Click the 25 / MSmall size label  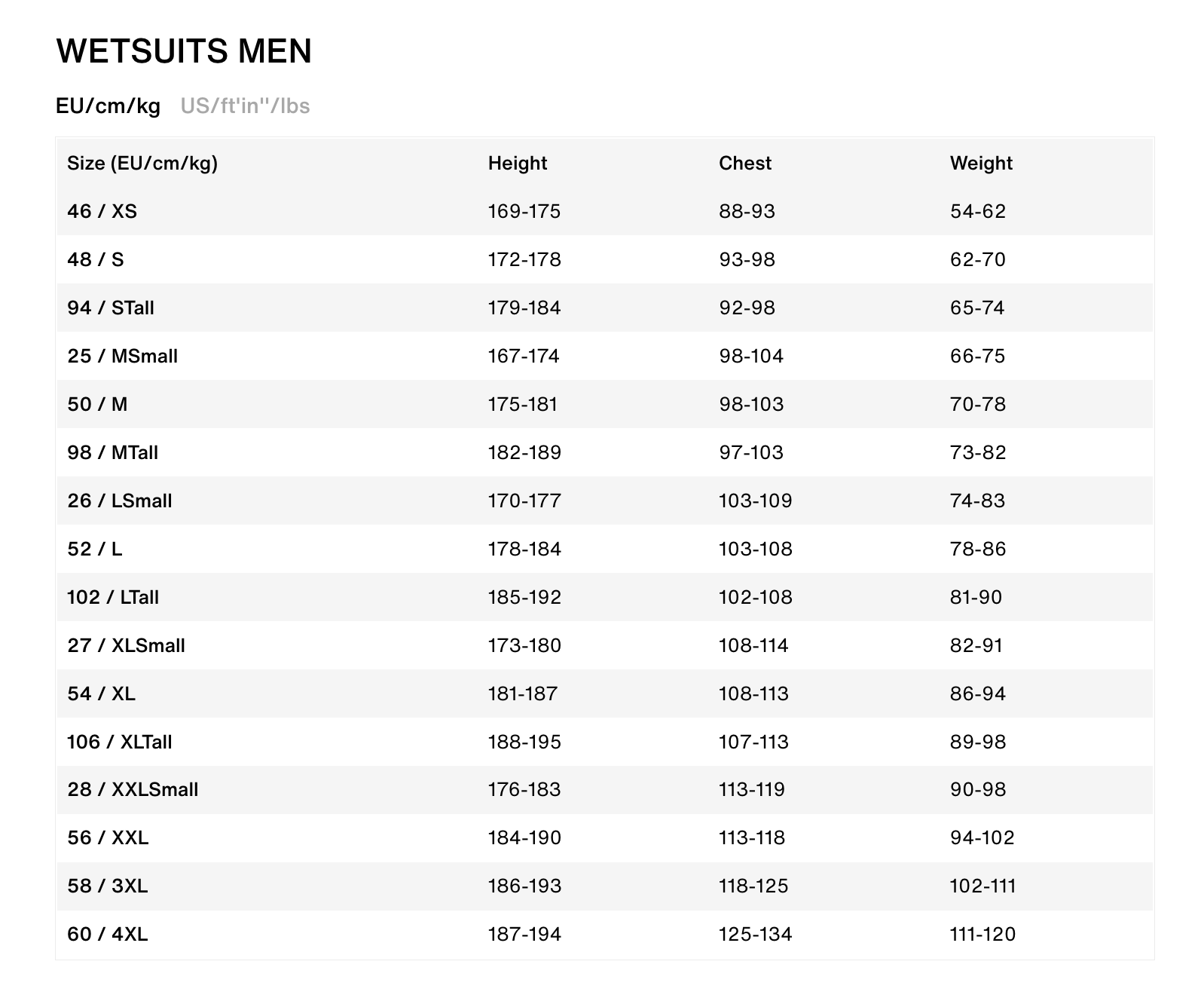point(122,356)
